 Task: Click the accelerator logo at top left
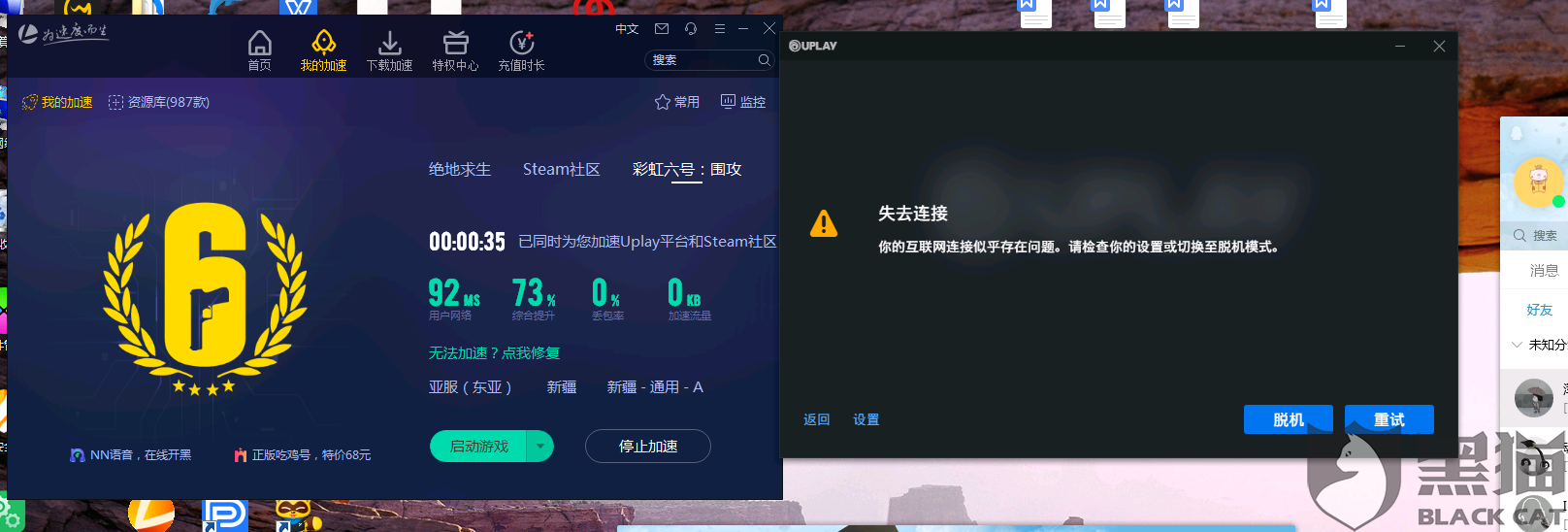click(63, 33)
